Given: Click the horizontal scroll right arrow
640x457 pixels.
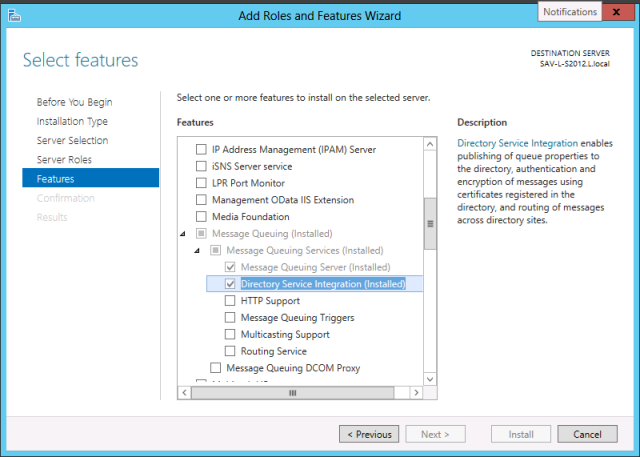Looking at the screenshot, I should point(416,393).
